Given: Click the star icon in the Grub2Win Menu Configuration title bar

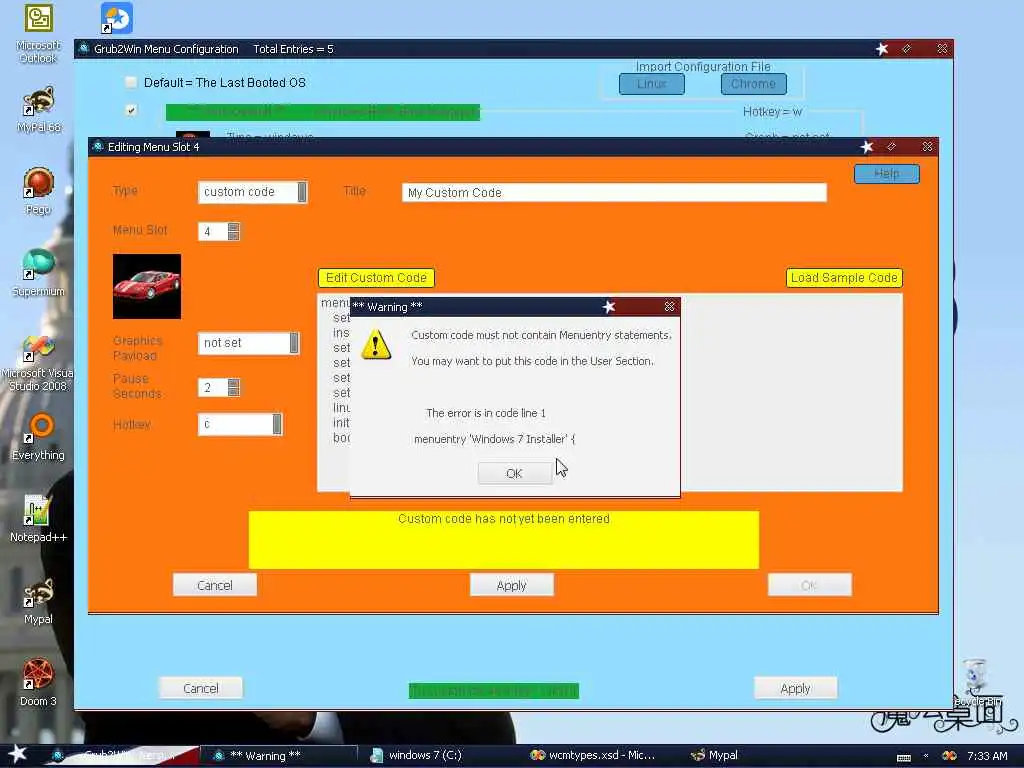Looking at the screenshot, I should tap(882, 49).
